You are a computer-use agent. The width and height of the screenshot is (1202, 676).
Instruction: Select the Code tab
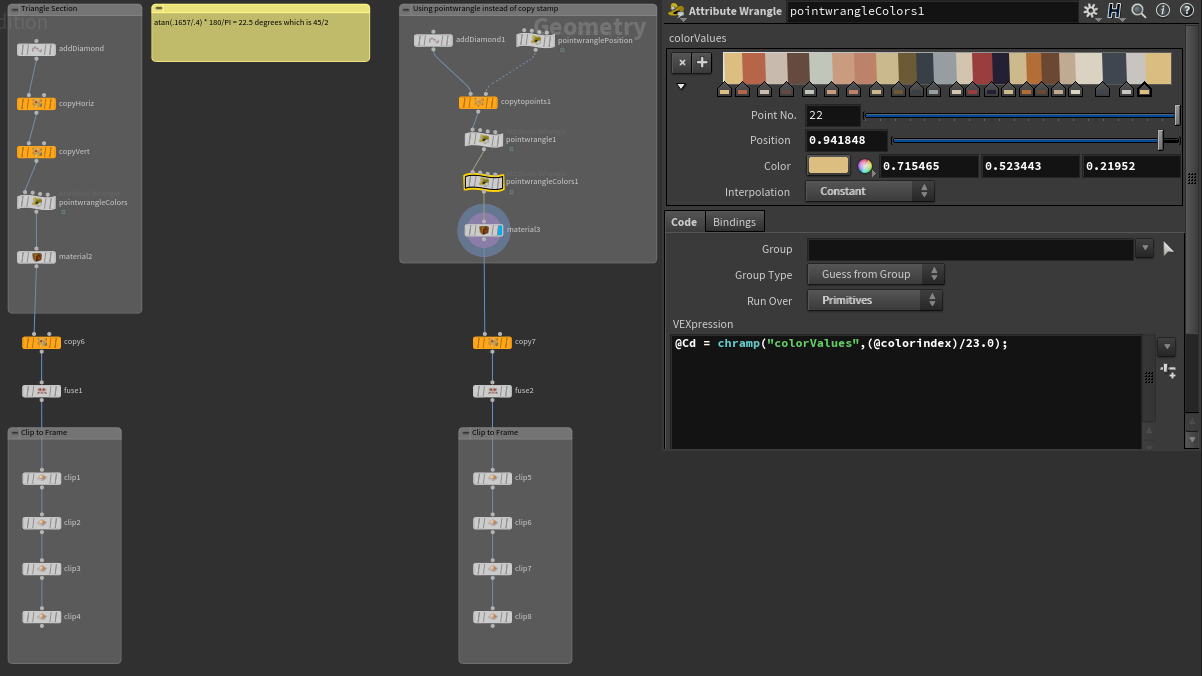684,222
